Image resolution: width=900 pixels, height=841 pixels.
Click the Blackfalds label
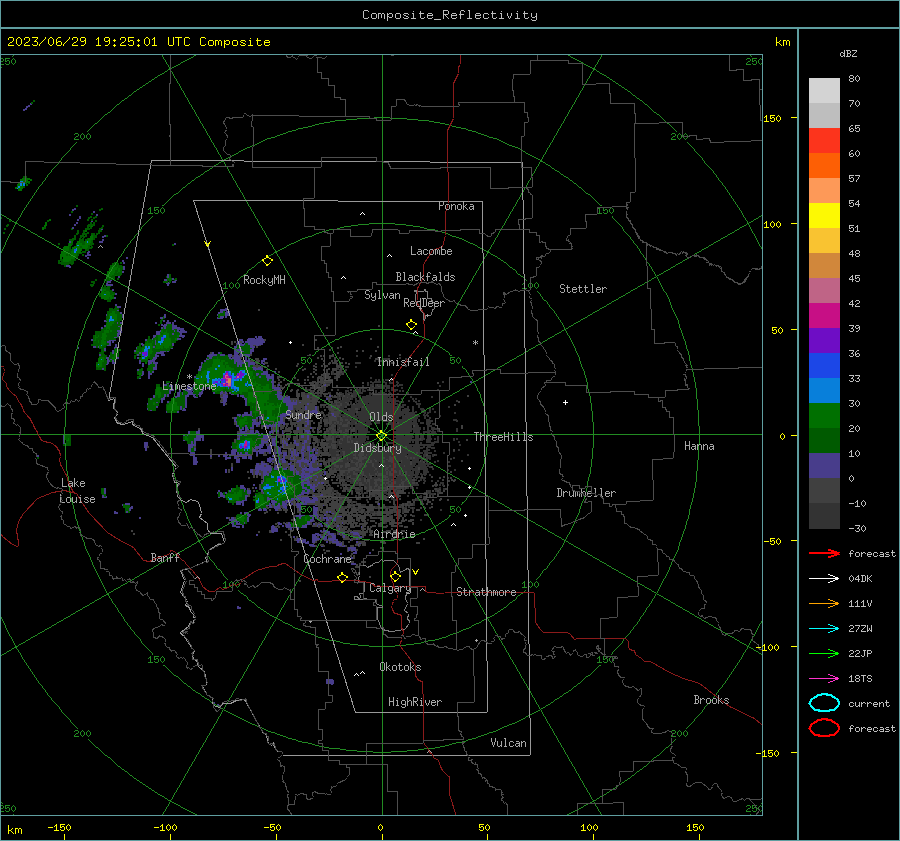click(x=425, y=277)
